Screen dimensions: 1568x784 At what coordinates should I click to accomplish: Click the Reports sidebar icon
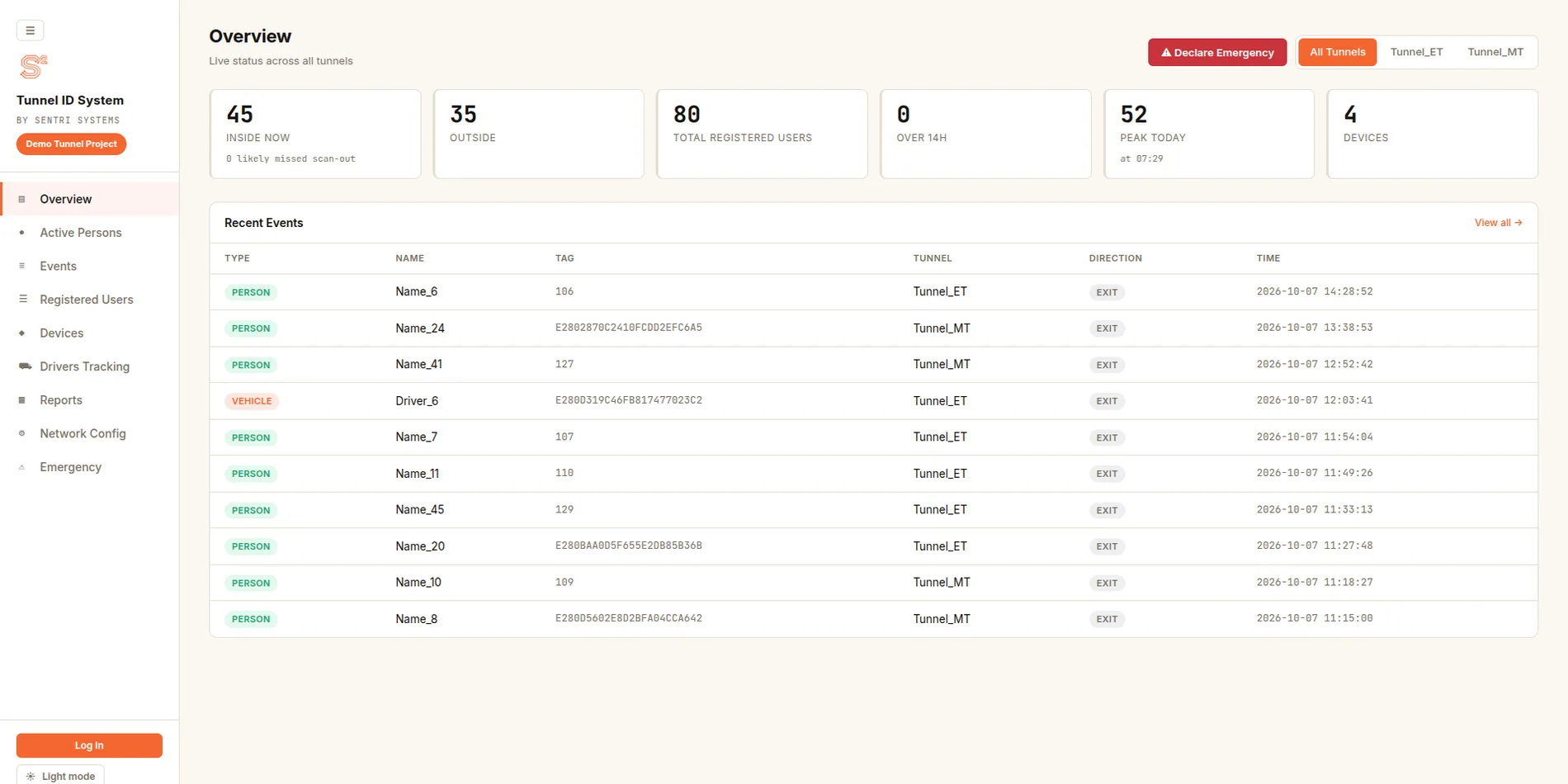(22, 400)
